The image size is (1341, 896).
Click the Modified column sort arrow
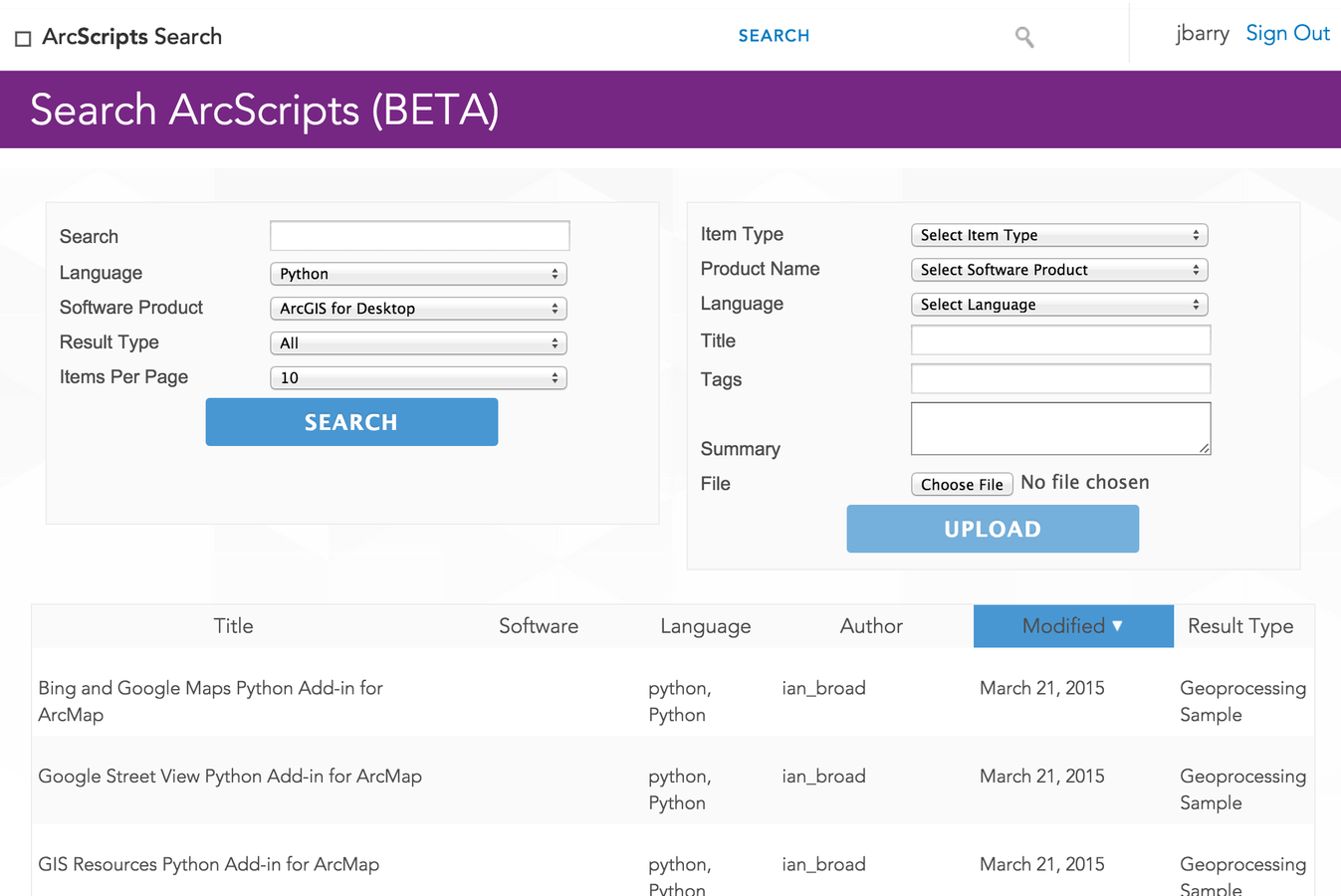coord(1117,625)
